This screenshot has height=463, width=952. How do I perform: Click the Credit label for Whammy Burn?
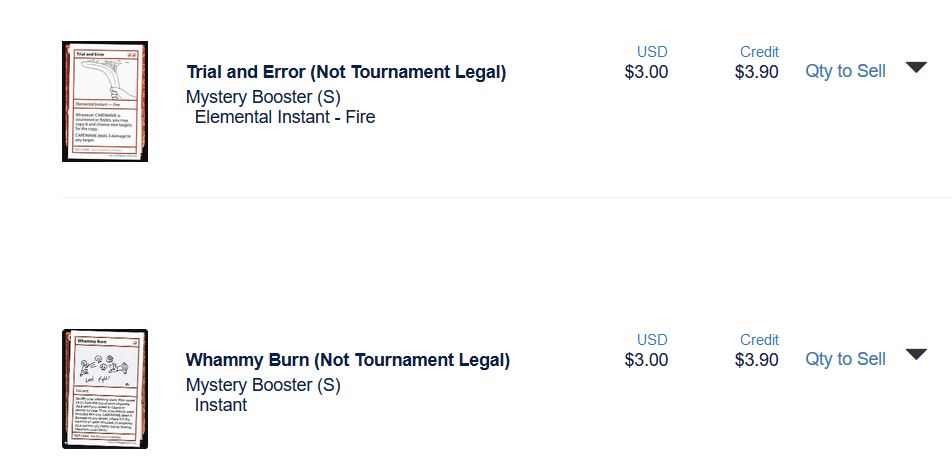point(759,340)
